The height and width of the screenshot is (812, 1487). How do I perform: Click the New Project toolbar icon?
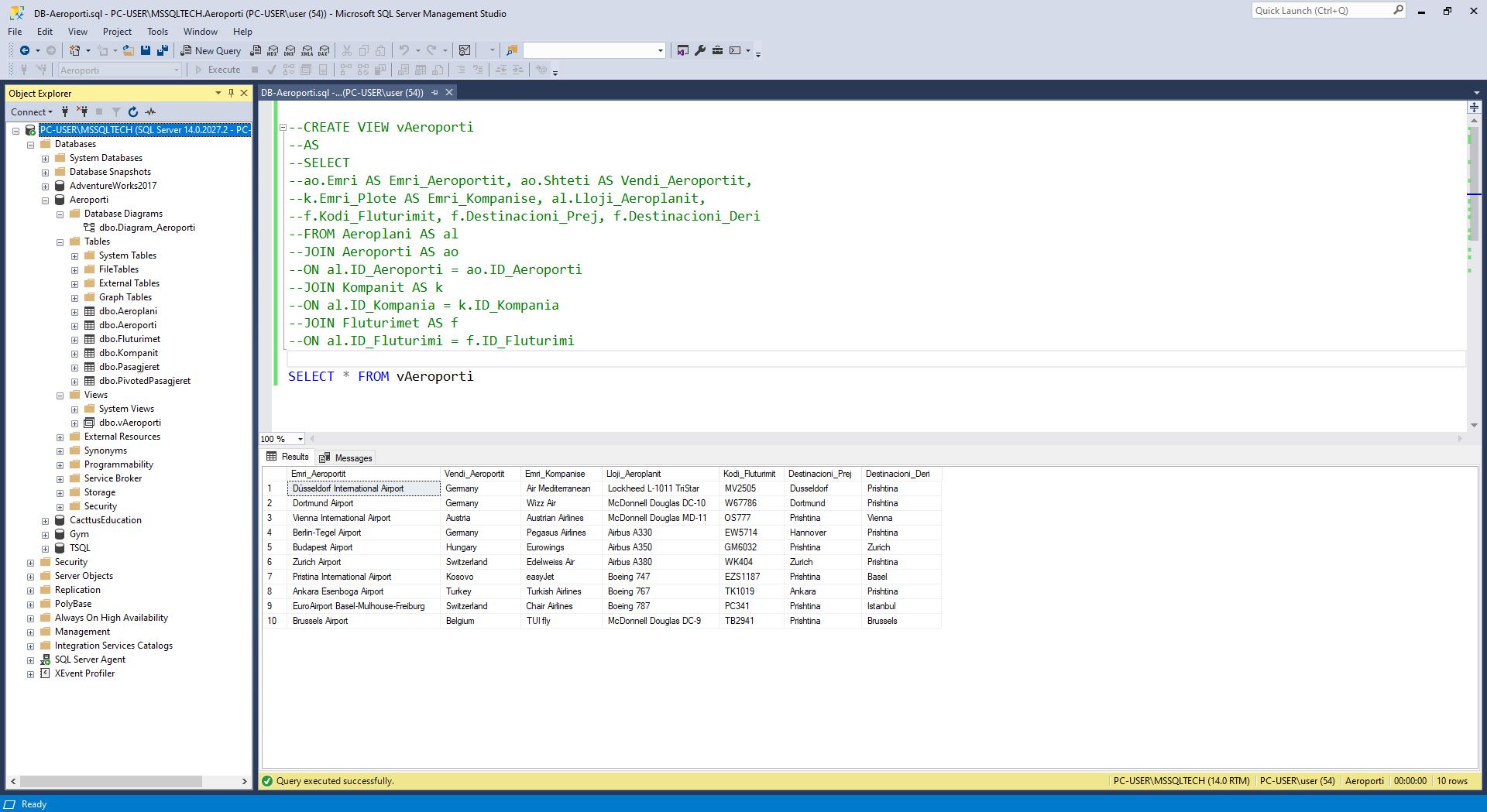pos(74,50)
